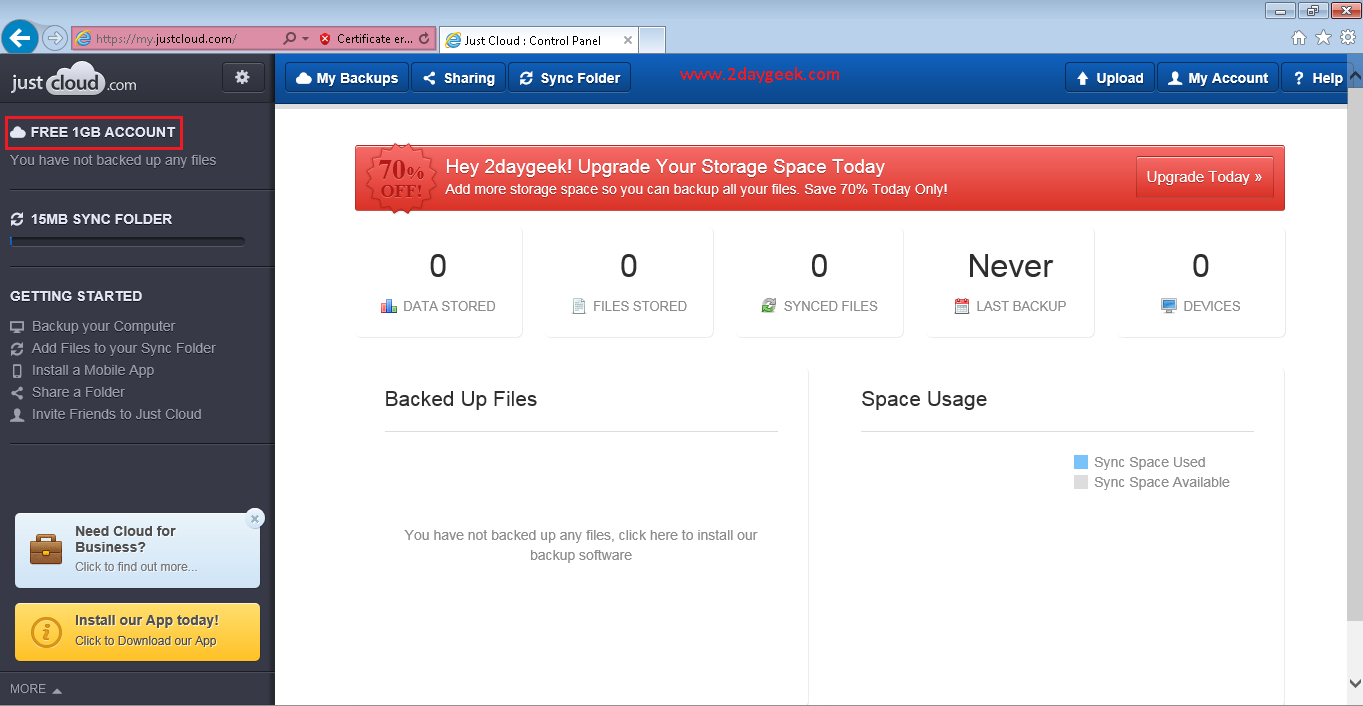1363x706 pixels.
Task: Open the address bar dropdown arrow
Action: point(304,39)
